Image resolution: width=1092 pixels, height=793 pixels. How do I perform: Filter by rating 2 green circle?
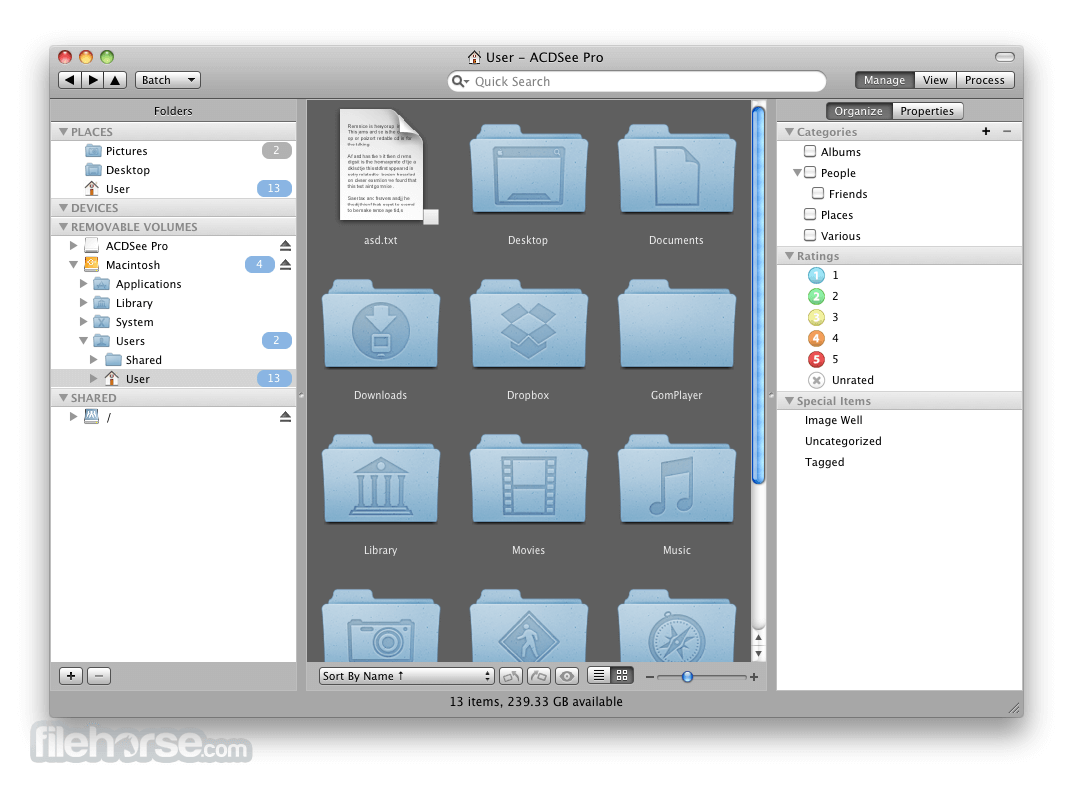coord(816,297)
